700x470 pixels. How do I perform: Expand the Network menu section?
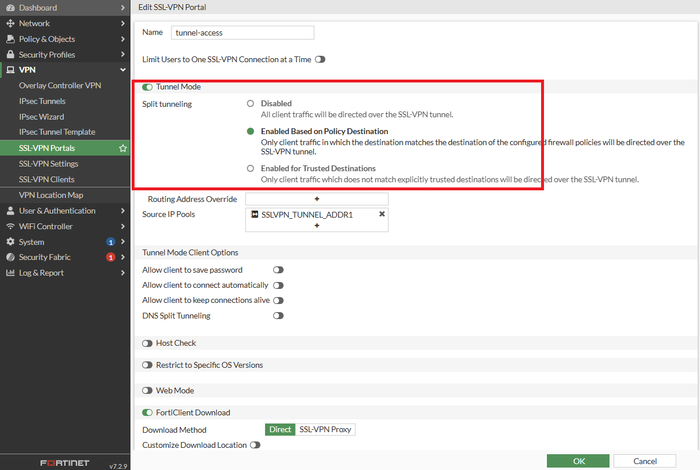pos(65,23)
